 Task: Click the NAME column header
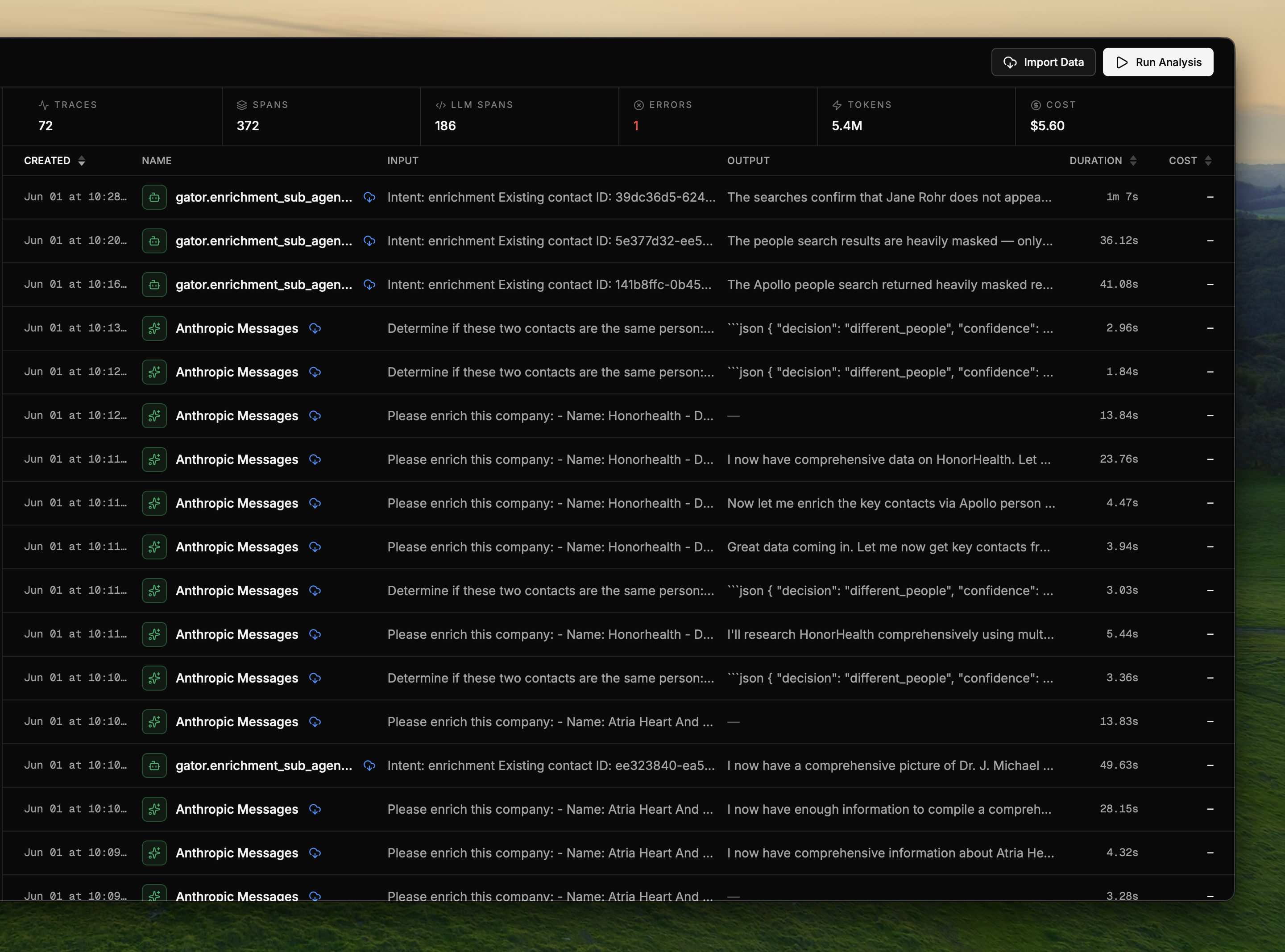(157, 161)
